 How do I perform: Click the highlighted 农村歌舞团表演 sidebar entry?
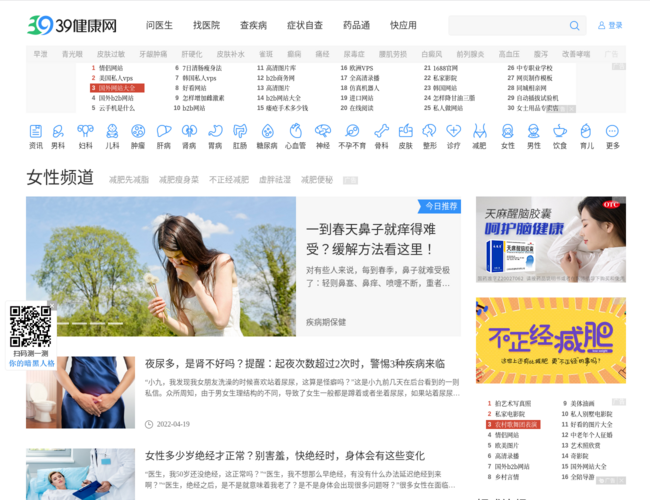(513, 425)
